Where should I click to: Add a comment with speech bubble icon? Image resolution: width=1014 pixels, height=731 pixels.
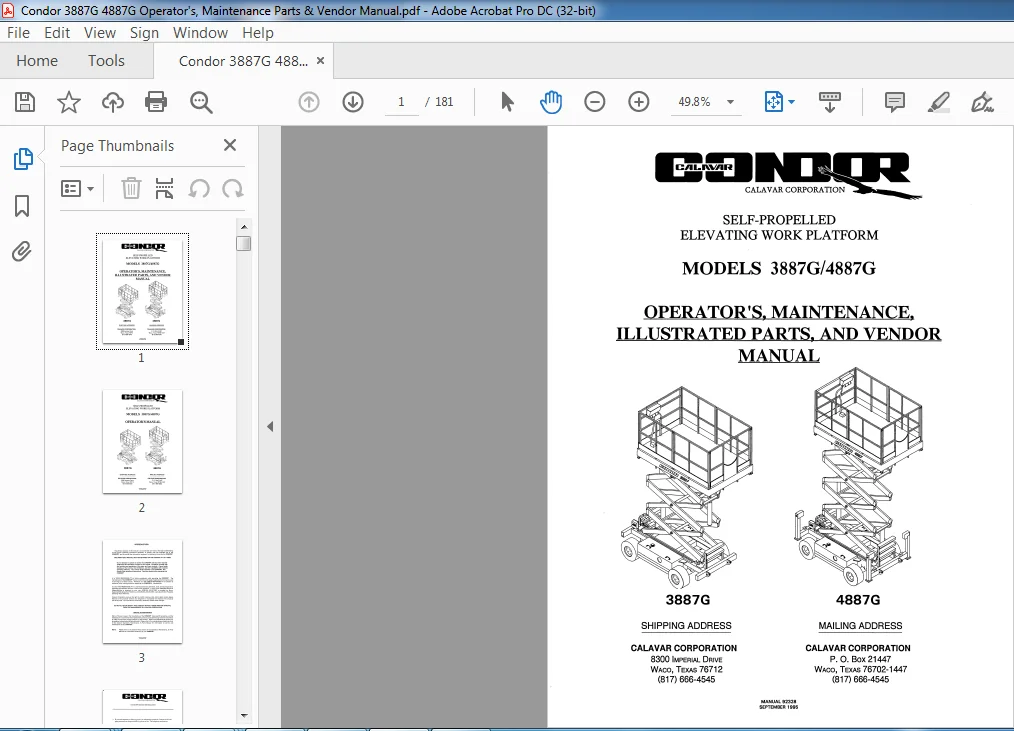pos(894,102)
